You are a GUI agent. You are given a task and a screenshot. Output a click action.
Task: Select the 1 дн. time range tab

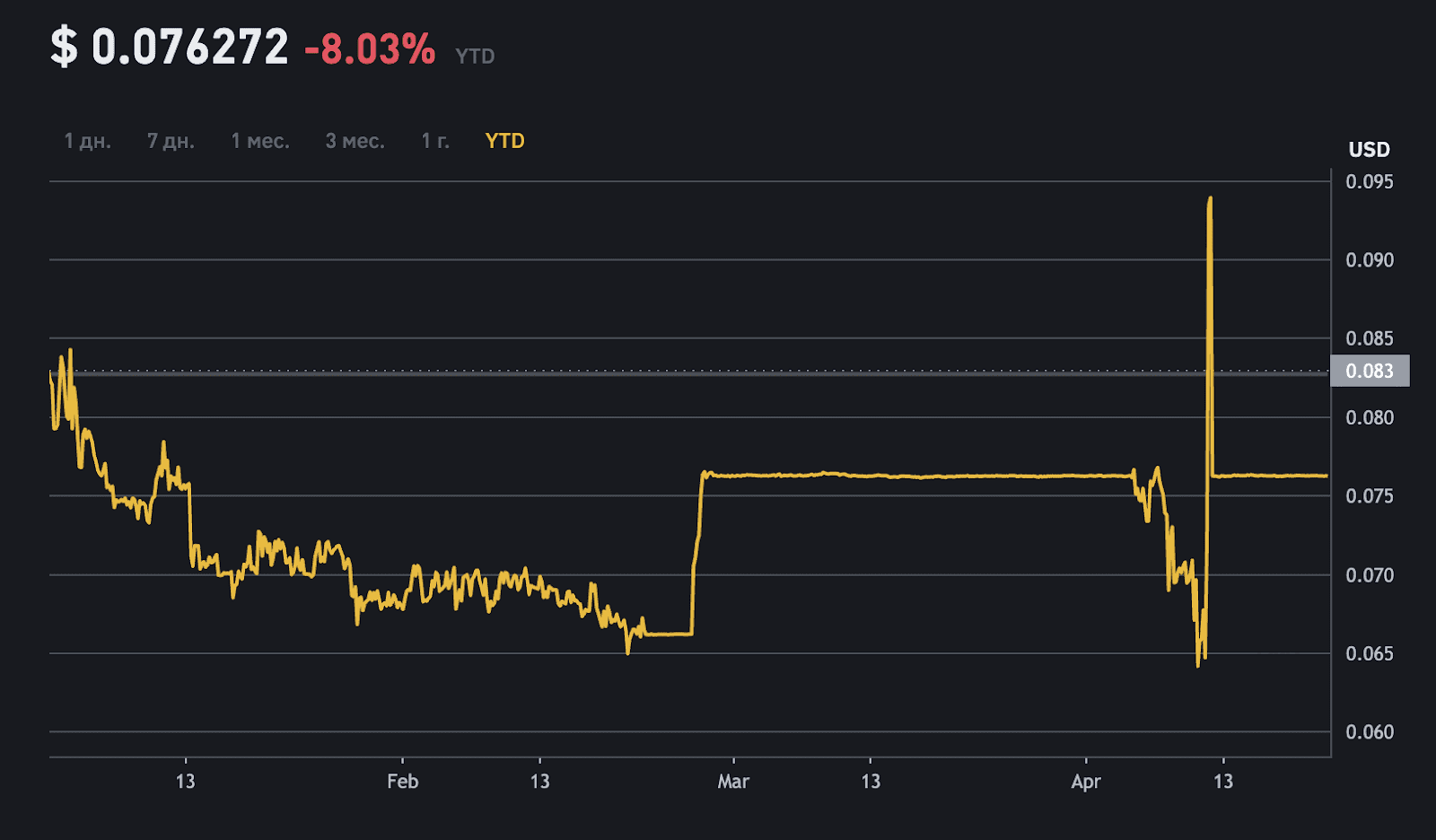[x=87, y=141]
